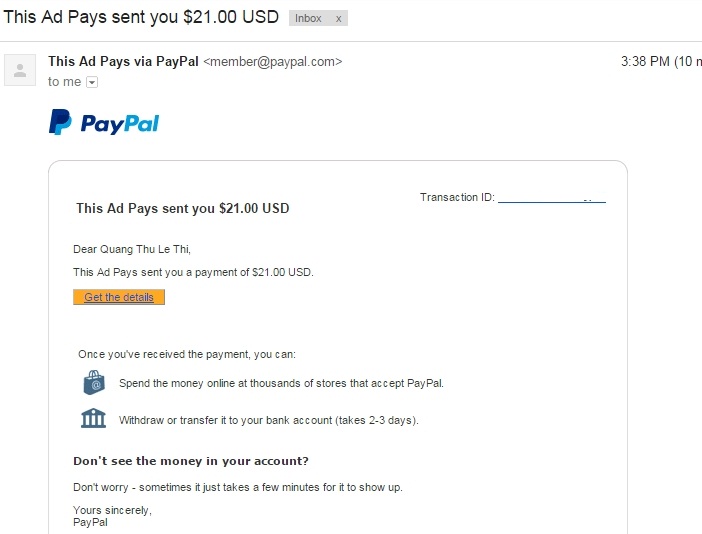Image resolution: width=702 pixels, height=534 pixels.
Task: Click the PayPal logo
Action: pos(104,123)
